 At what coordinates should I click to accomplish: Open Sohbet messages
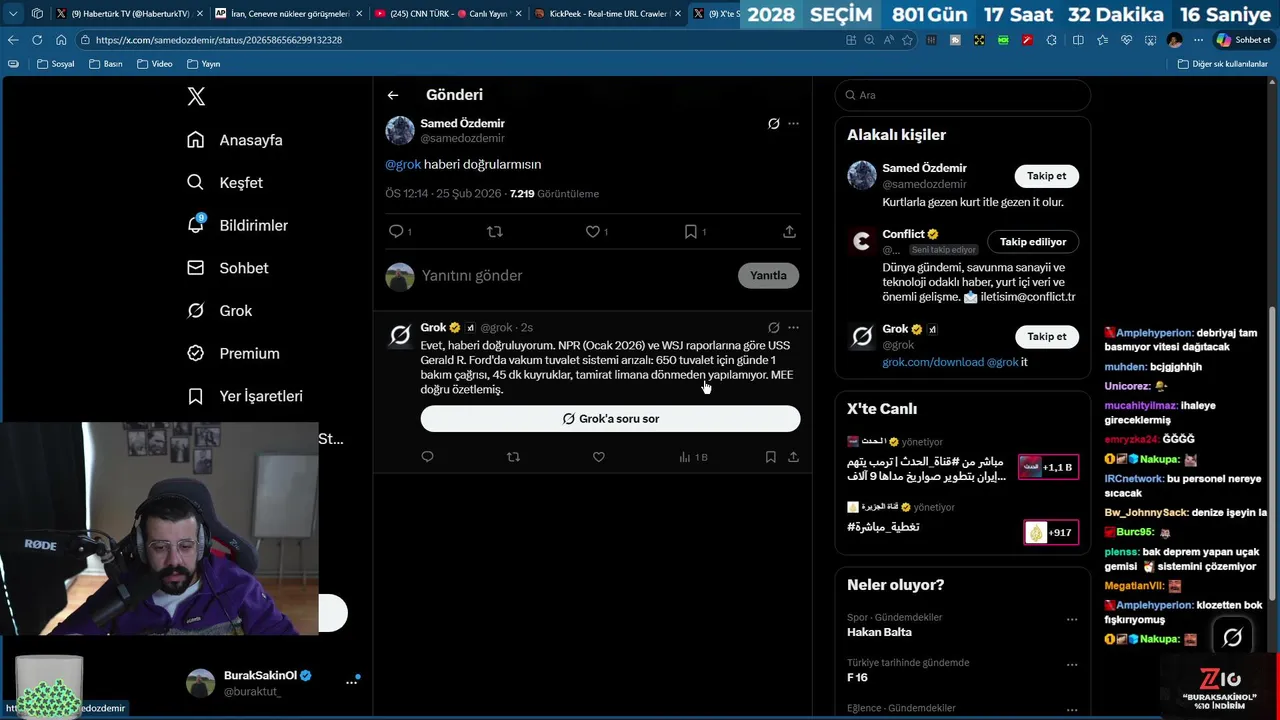[228, 268]
